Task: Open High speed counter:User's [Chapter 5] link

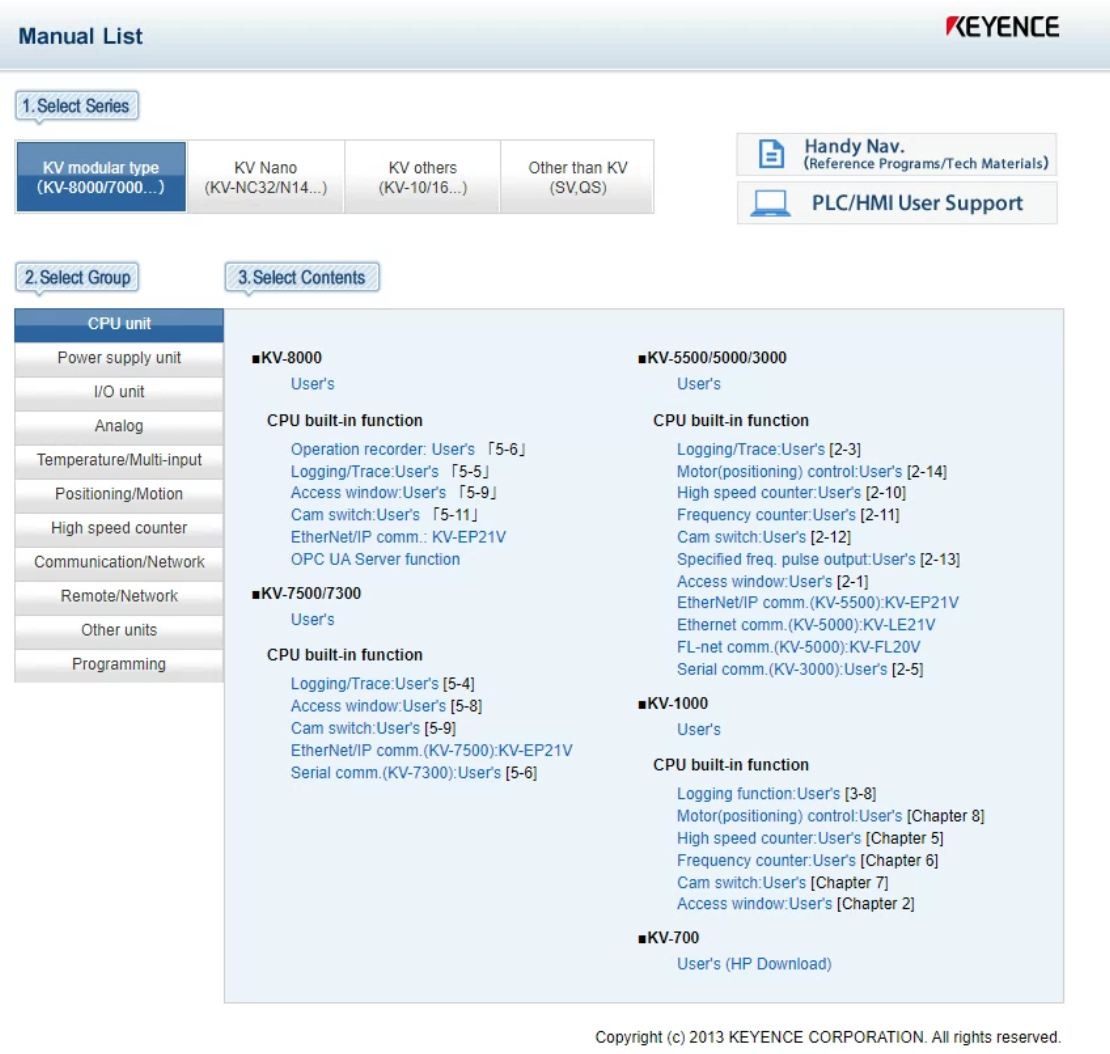Action: click(x=769, y=838)
